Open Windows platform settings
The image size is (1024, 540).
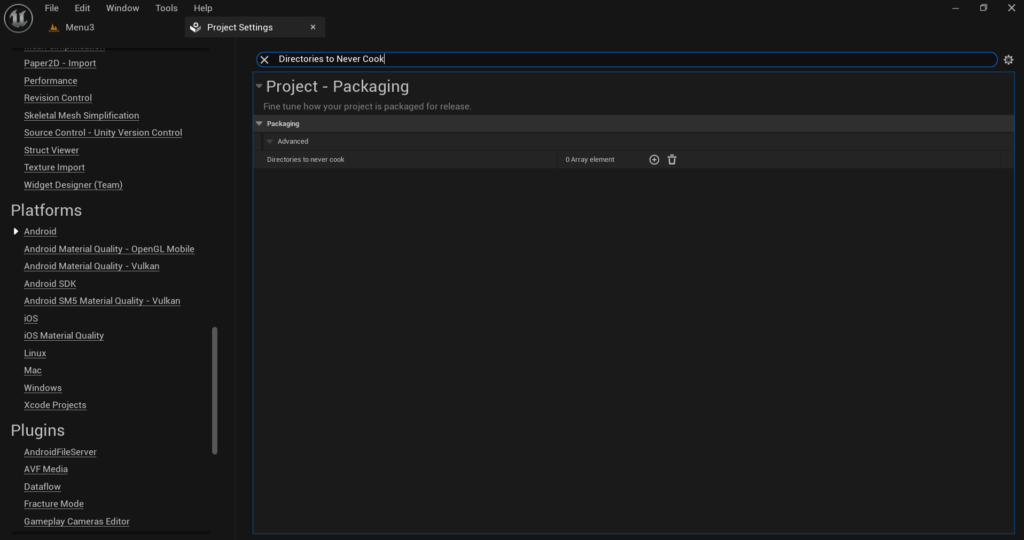(x=43, y=387)
